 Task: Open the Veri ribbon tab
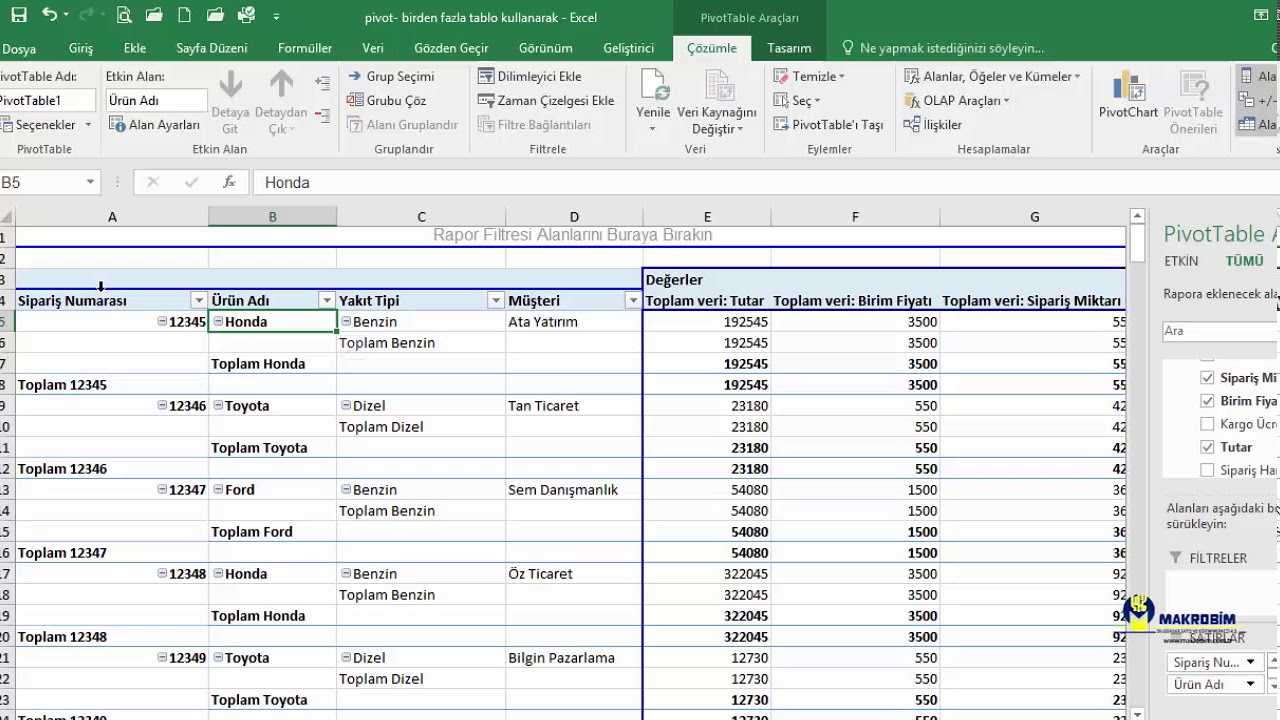pyautogui.click(x=373, y=48)
